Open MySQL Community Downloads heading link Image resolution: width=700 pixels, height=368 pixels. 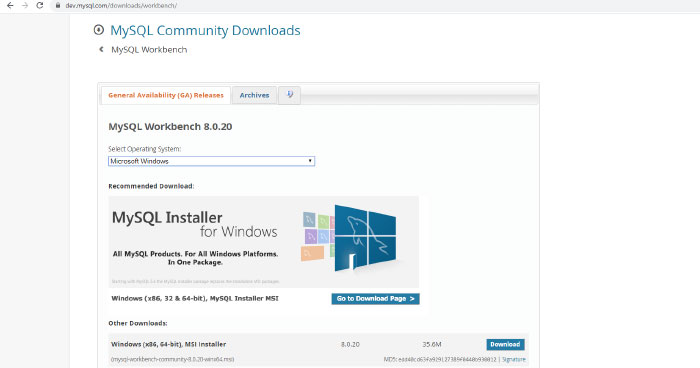(205, 30)
